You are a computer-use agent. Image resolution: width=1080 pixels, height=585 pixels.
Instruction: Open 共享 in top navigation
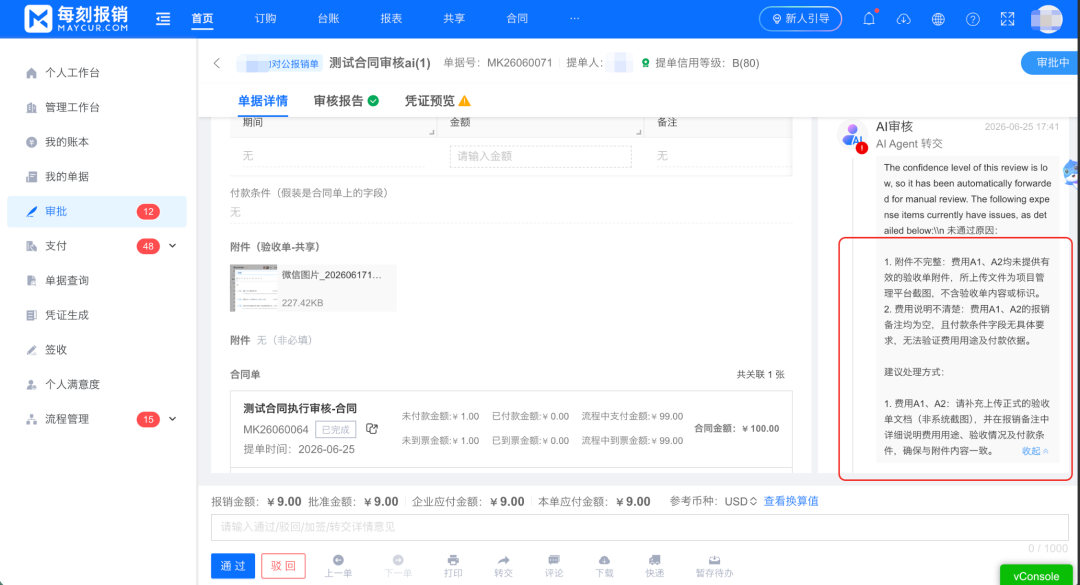pyautogui.click(x=454, y=19)
